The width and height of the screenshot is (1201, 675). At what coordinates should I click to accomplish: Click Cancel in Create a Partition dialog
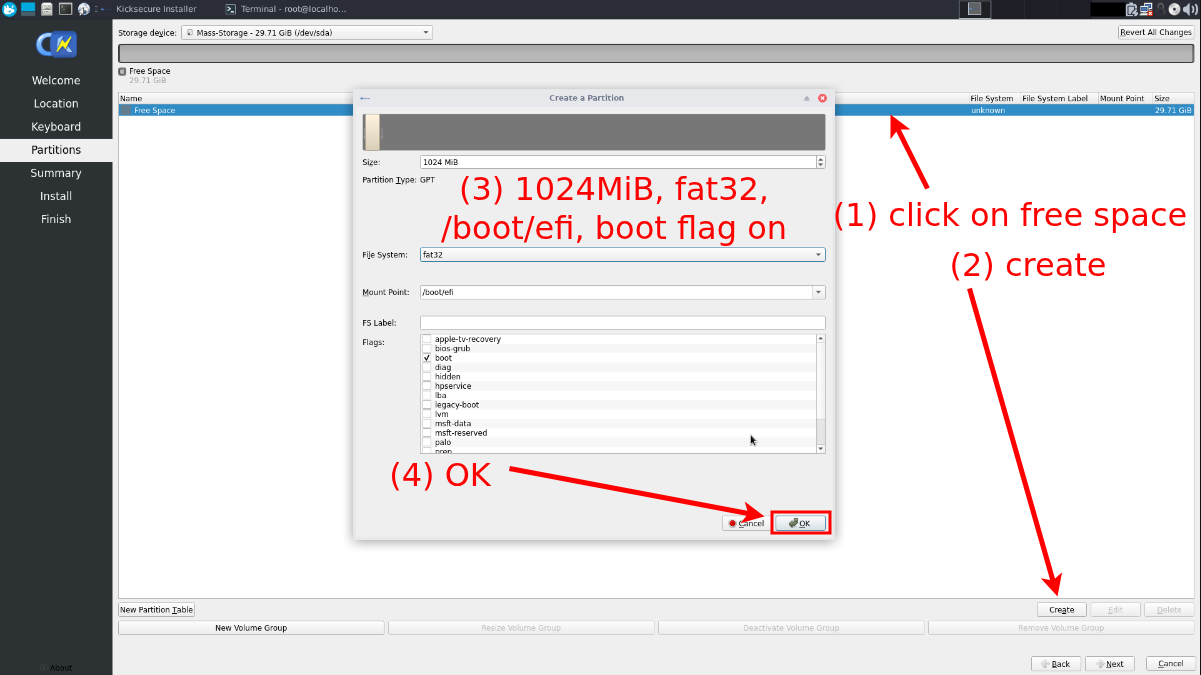pyautogui.click(x=746, y=523)
